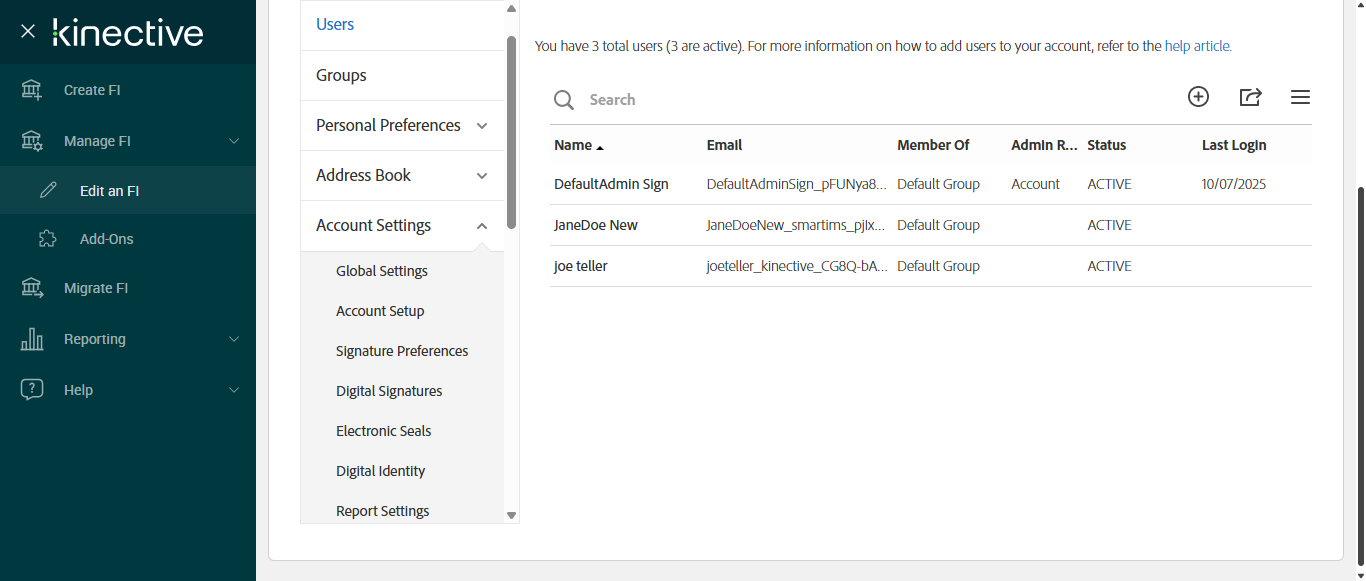Click the Create FI bank icon
The height and width of the screenshot is (581, 1366).
(x=32, y=90)
